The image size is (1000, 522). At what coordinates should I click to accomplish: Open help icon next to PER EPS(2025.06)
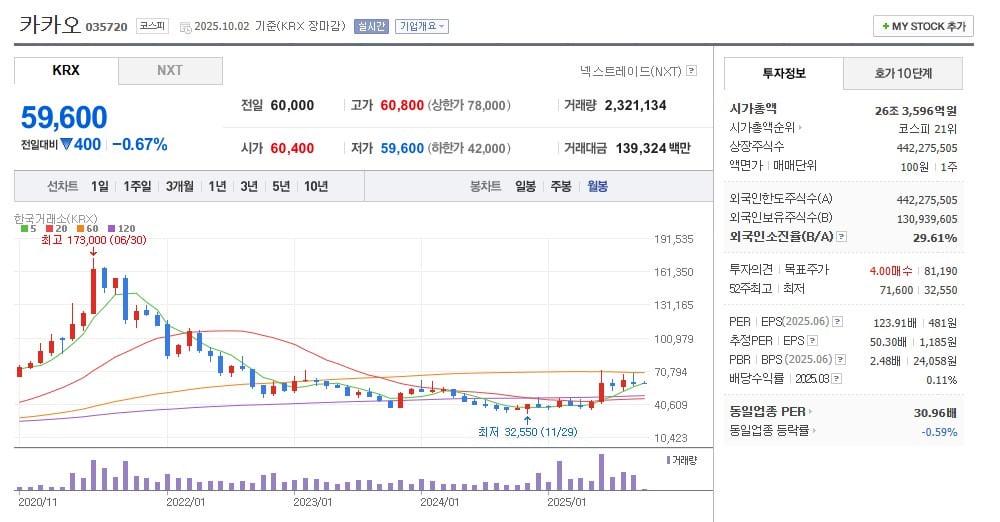(x=837, y=322)
